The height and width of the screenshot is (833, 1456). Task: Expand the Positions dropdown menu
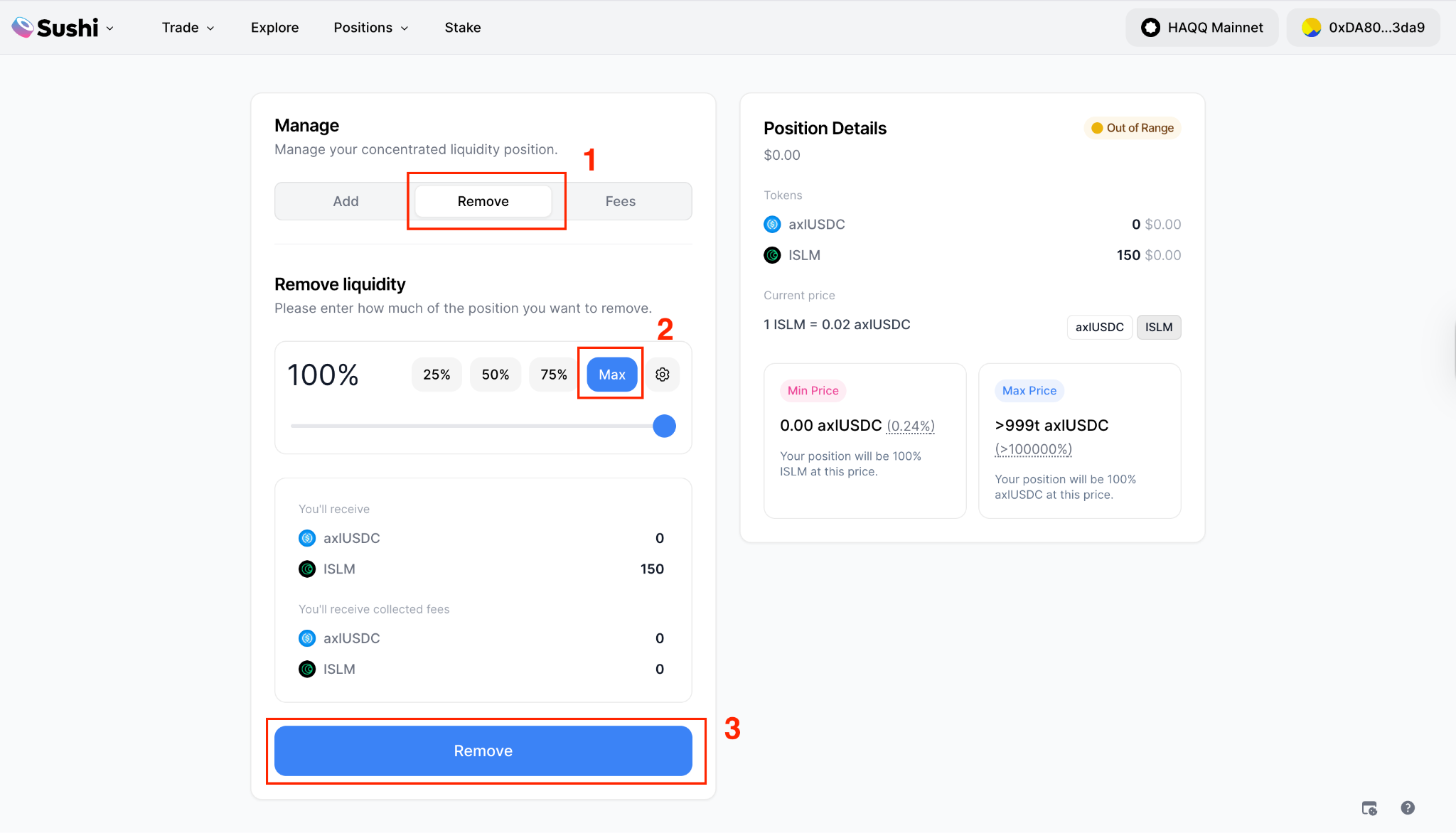(370, 28)
